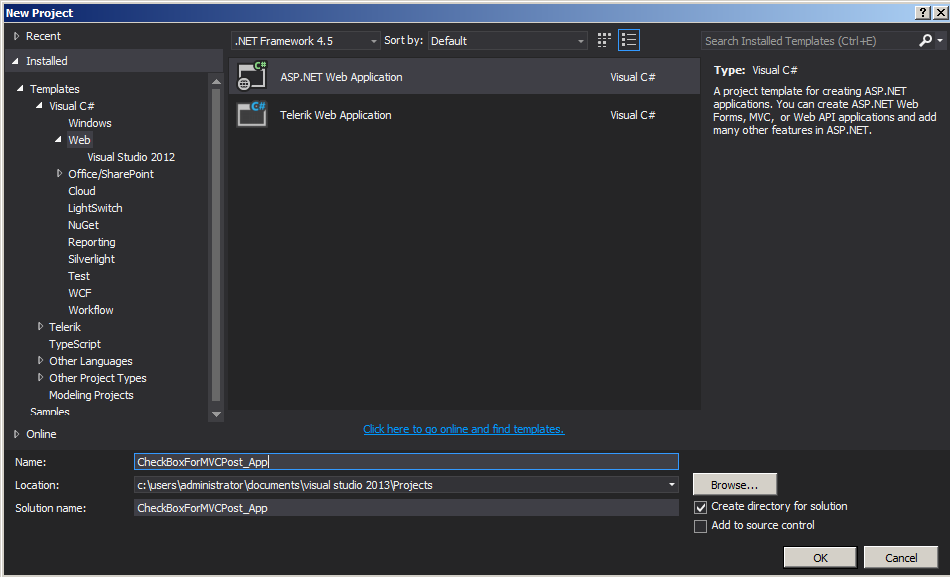Collapse the Web node arrow

(x=59, y=139)
